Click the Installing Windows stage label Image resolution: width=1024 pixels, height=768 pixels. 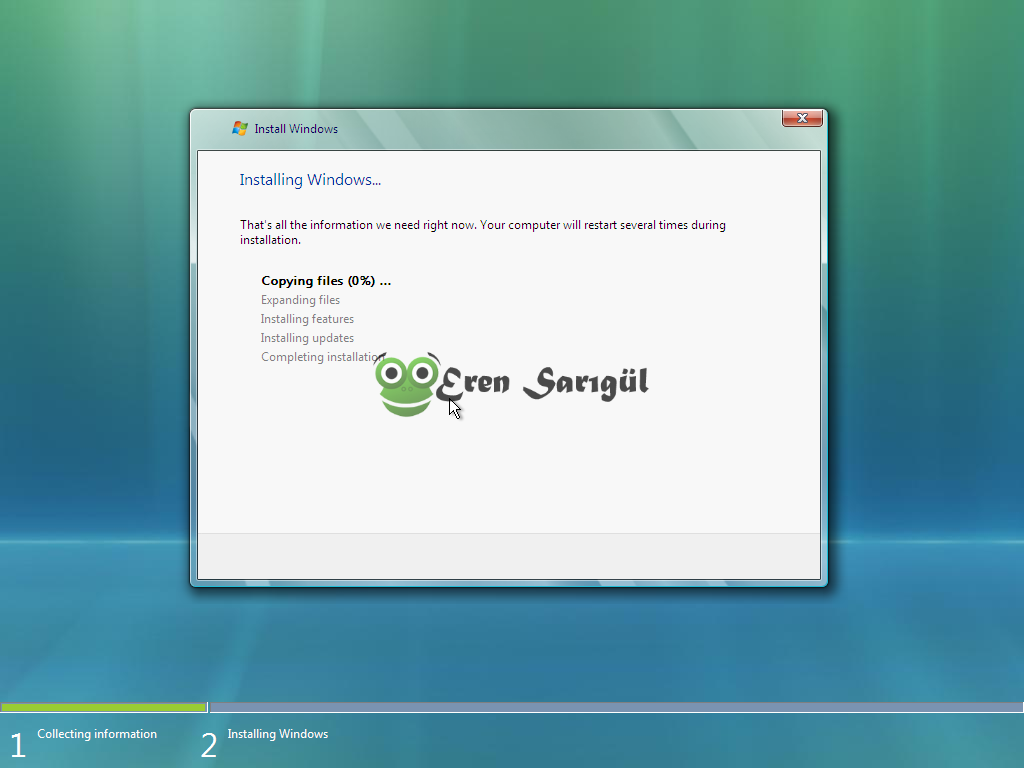(278, 734)
